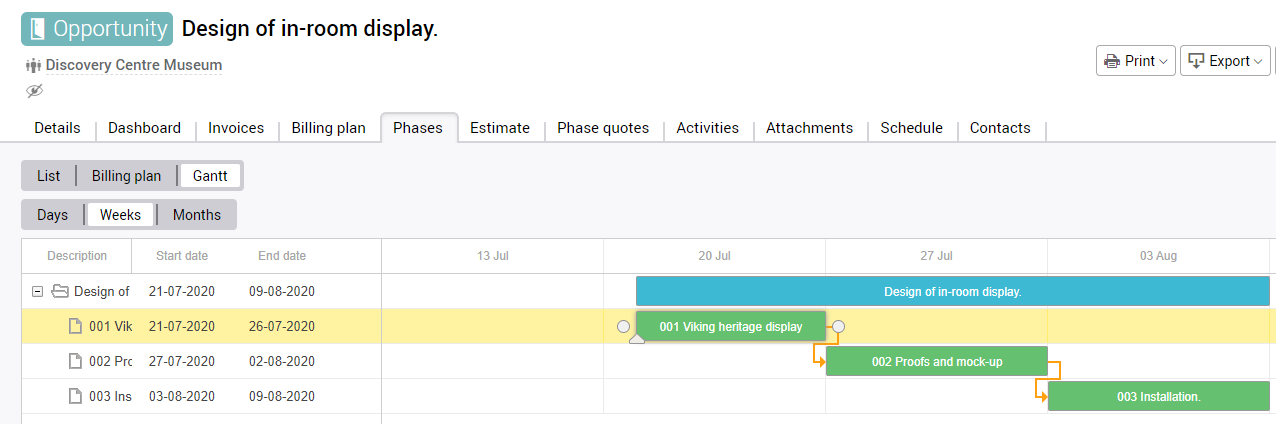
Task: Click the left link handle of Viking bar
Action: pyautogui.click(x=624, y=326)
